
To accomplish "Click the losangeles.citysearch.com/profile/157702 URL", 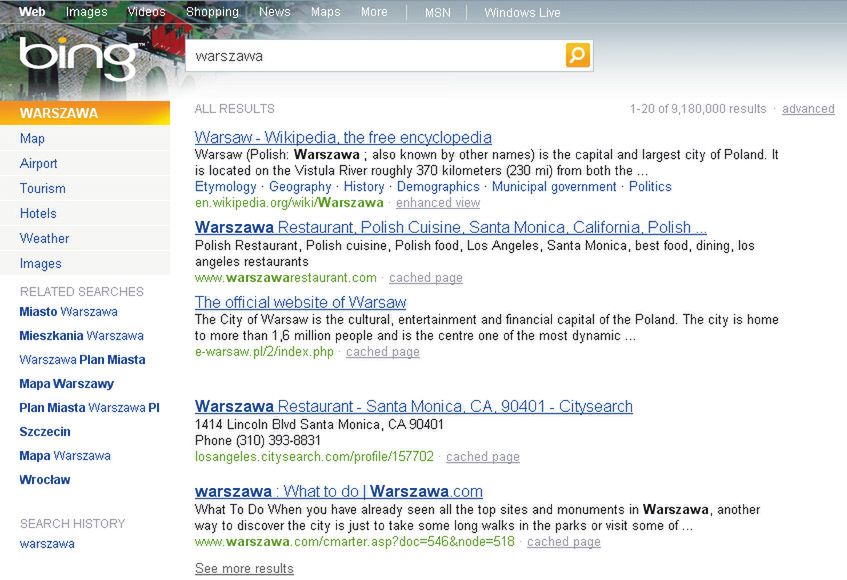I will [314, 456].
